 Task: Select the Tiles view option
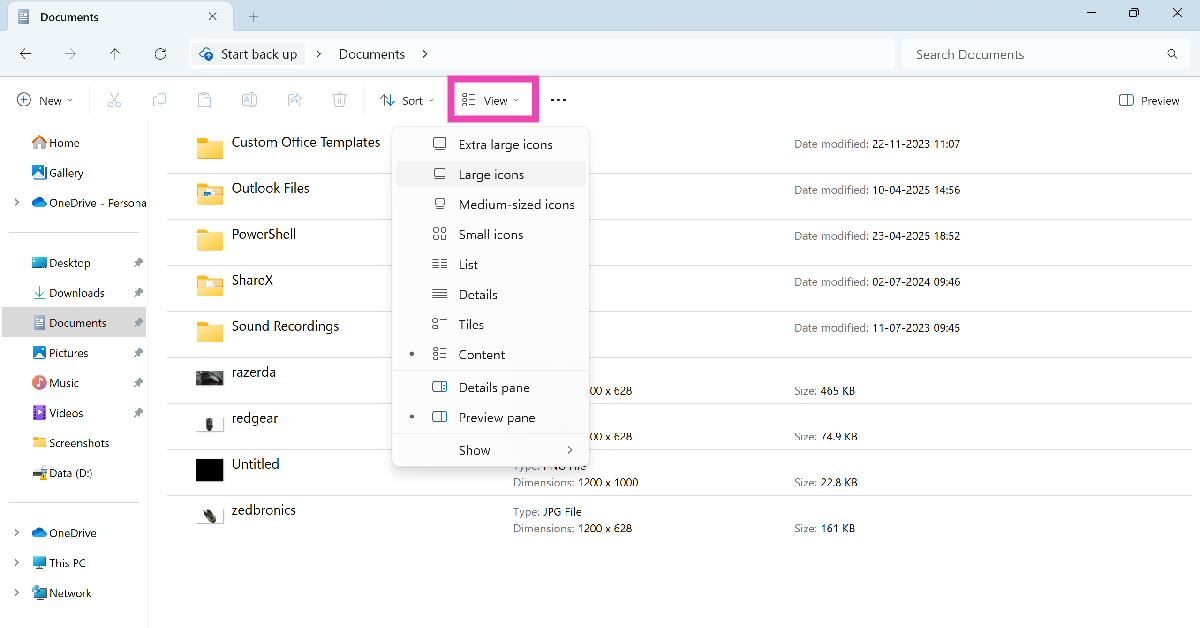pos(470,324)
